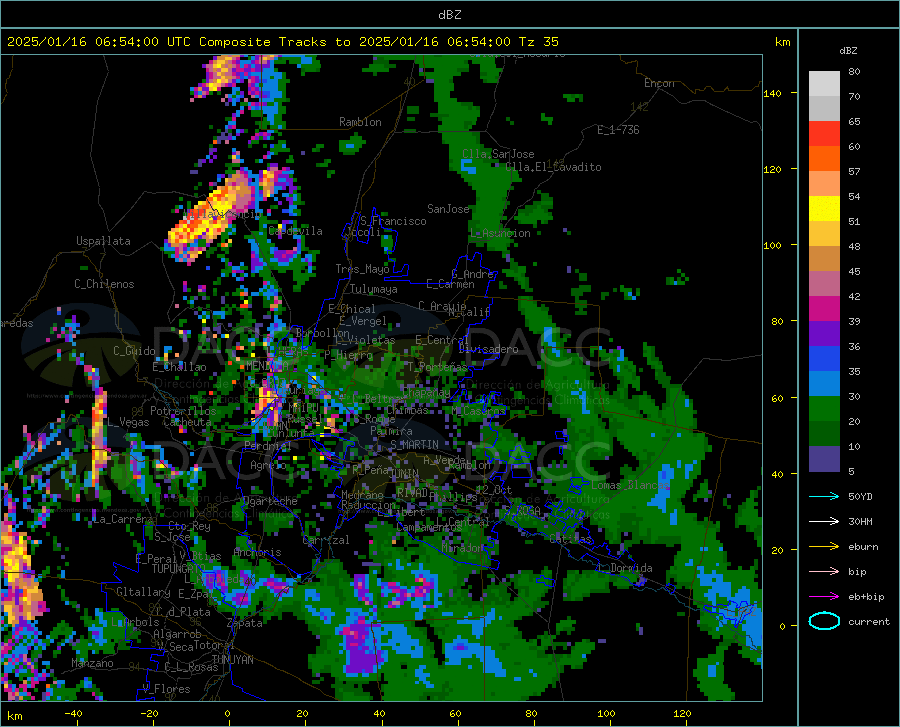Screen dimensions: 900x727
Task: Pick the red 60–65 dBZ swatch
Action: 824,134
